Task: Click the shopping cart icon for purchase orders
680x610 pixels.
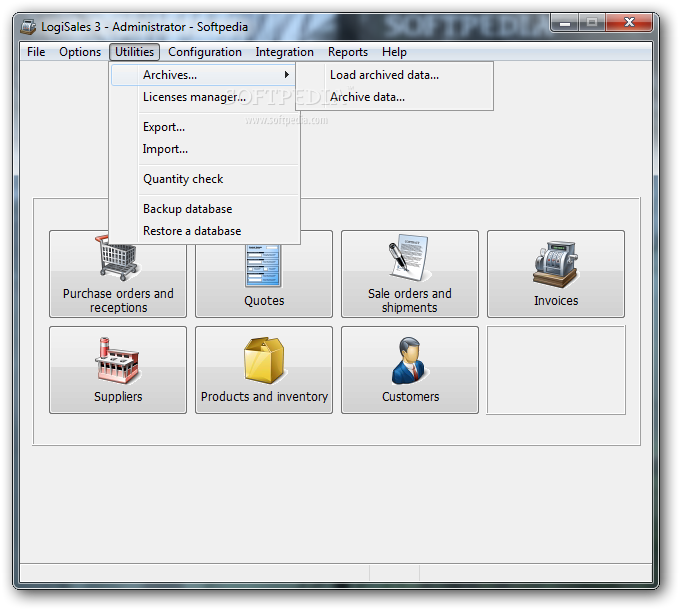Action: (x=117, y=258)
